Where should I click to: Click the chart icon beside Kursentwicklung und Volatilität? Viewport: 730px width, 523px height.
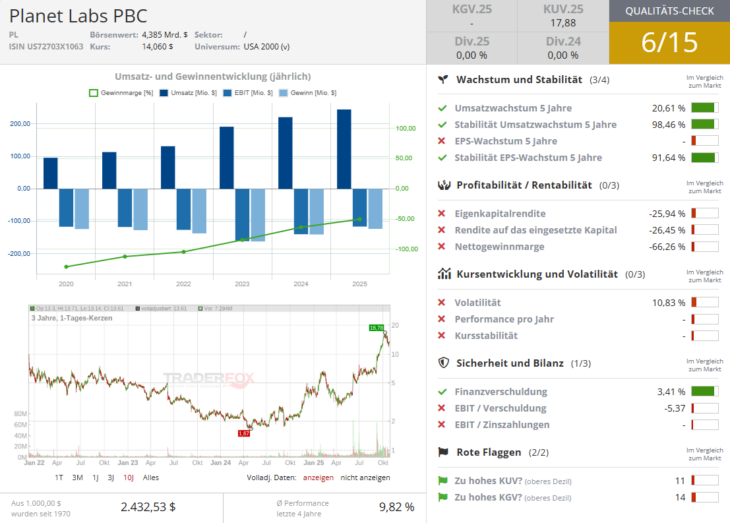tap(443, 274)
